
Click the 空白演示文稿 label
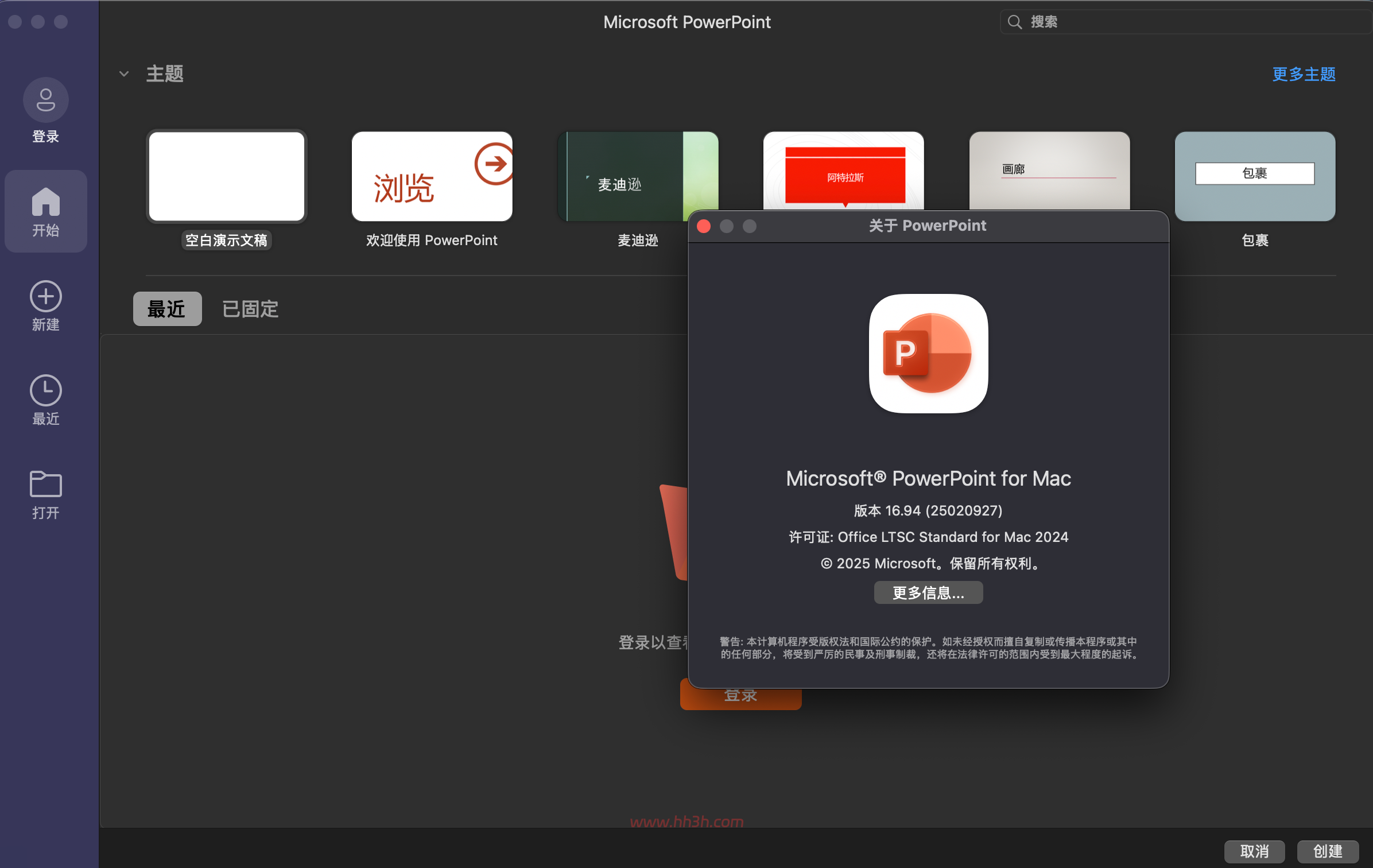[x=227, y=240]
